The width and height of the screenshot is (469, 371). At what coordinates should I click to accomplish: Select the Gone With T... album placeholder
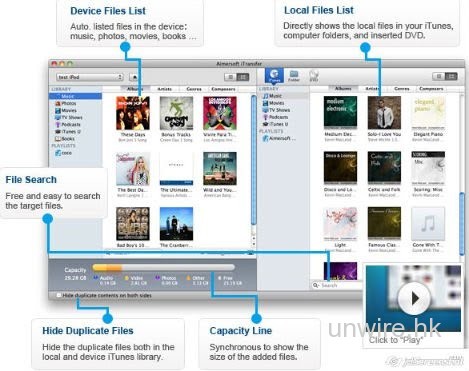point(428,224)
